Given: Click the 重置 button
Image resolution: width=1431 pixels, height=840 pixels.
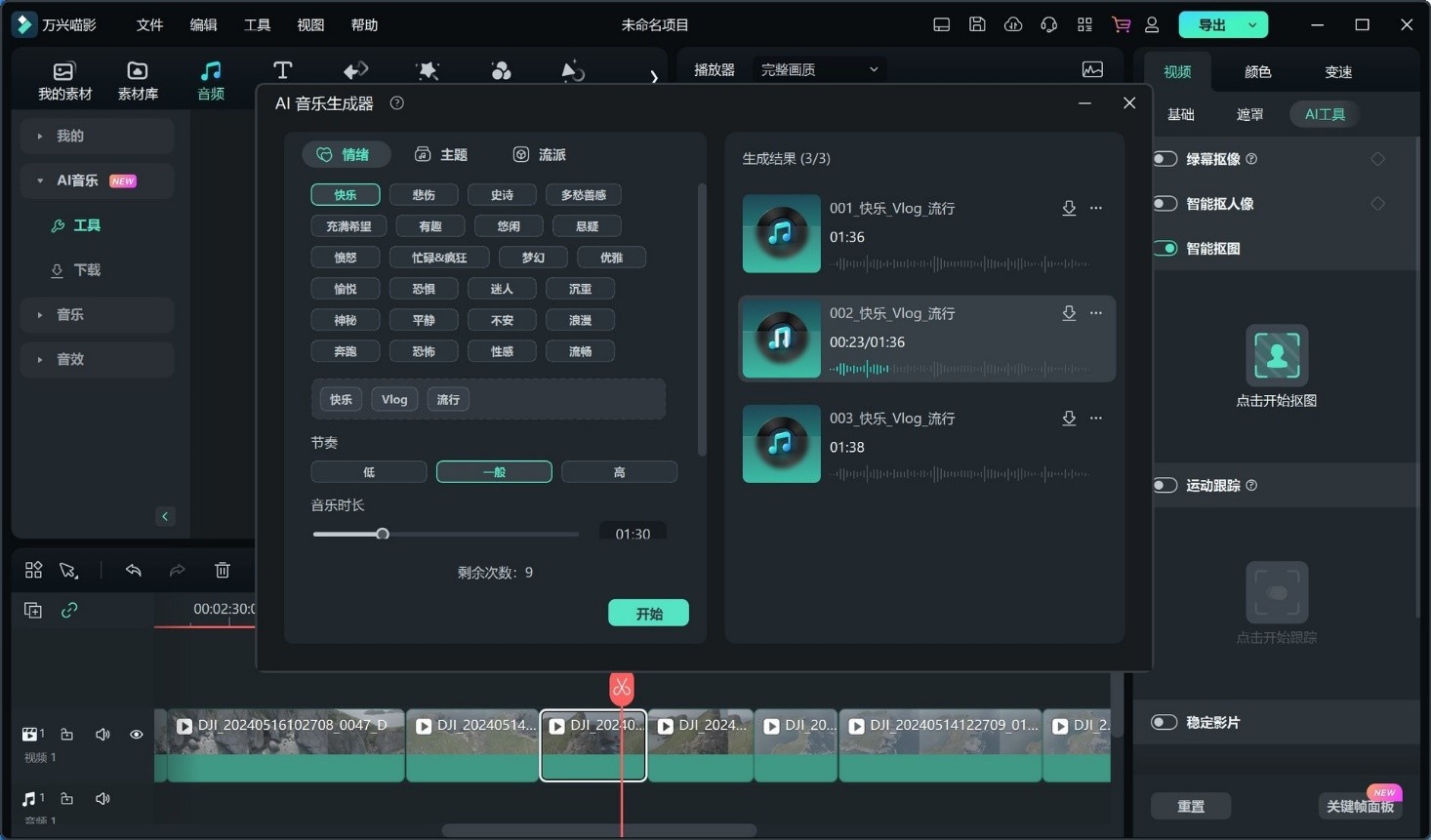Looking at the screenshot, I should 1190,806.
